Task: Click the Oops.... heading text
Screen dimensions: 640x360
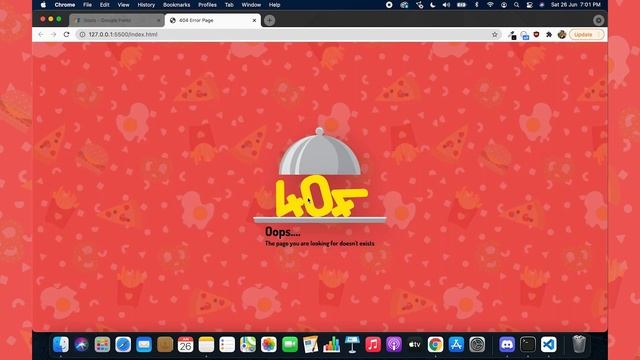Action: 282,232
